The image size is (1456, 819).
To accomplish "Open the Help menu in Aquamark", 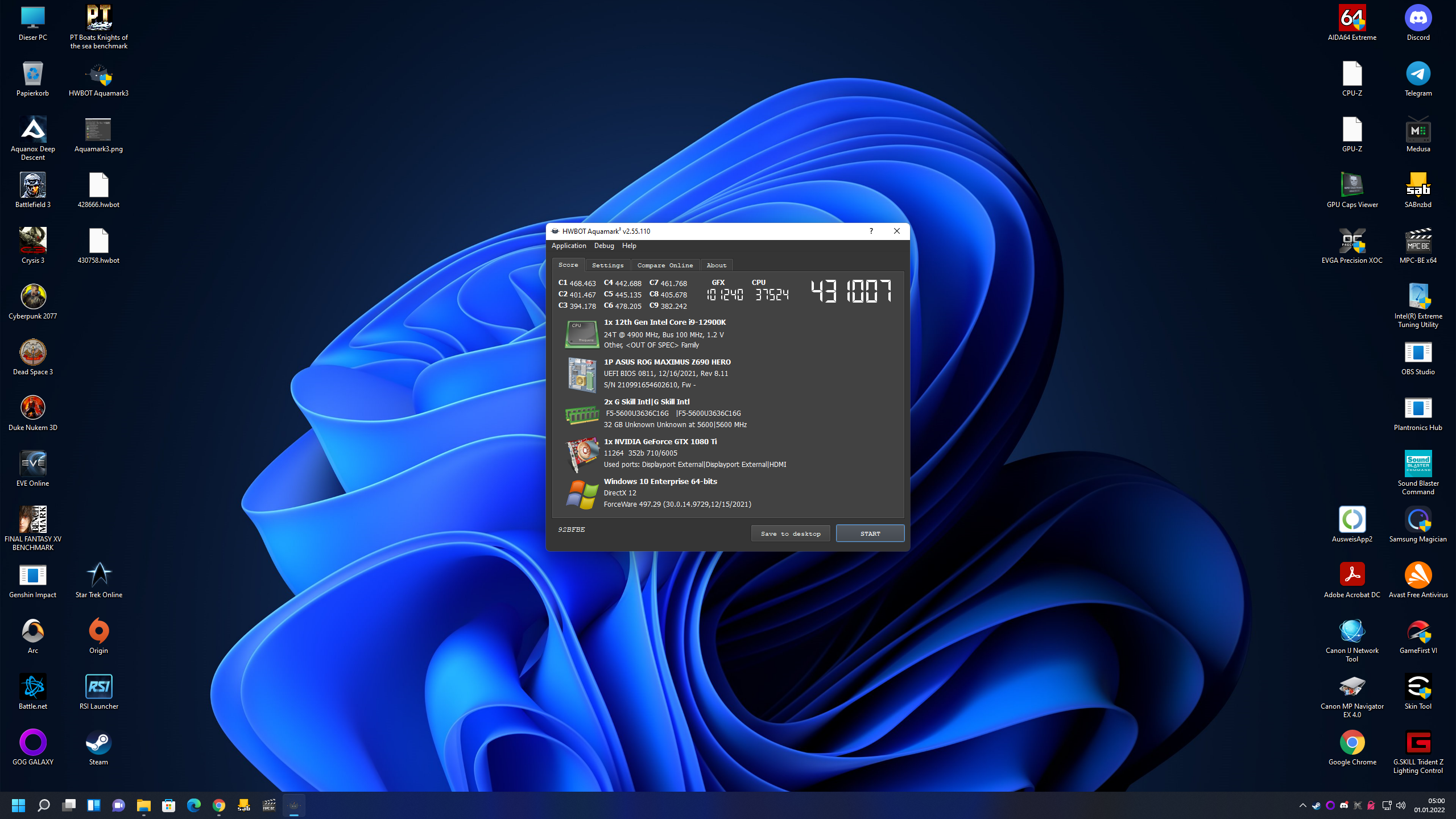I will pyautogui.click(x=629, y=246).
